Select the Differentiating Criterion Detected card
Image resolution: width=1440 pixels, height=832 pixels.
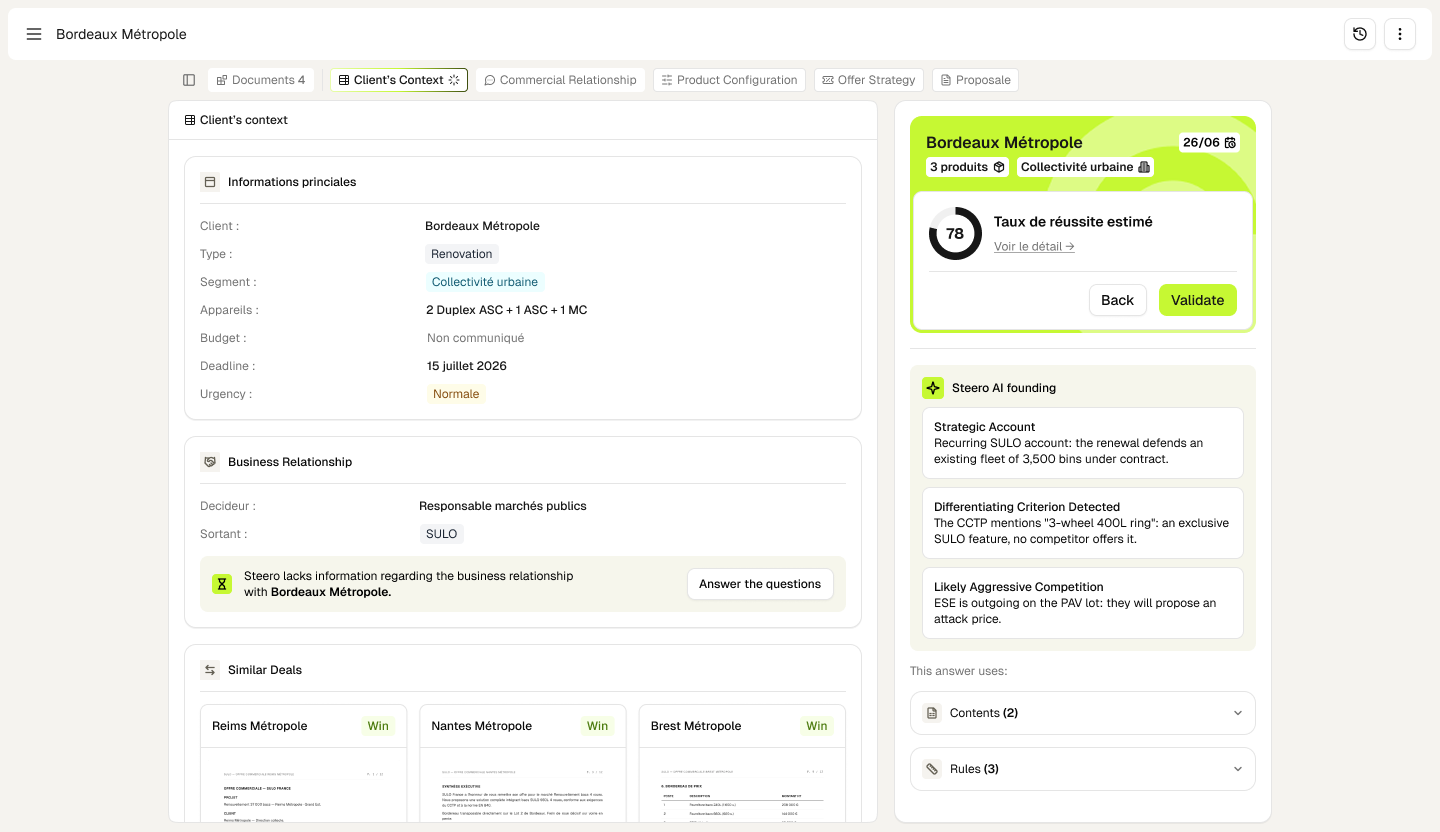click(1082, 523)
